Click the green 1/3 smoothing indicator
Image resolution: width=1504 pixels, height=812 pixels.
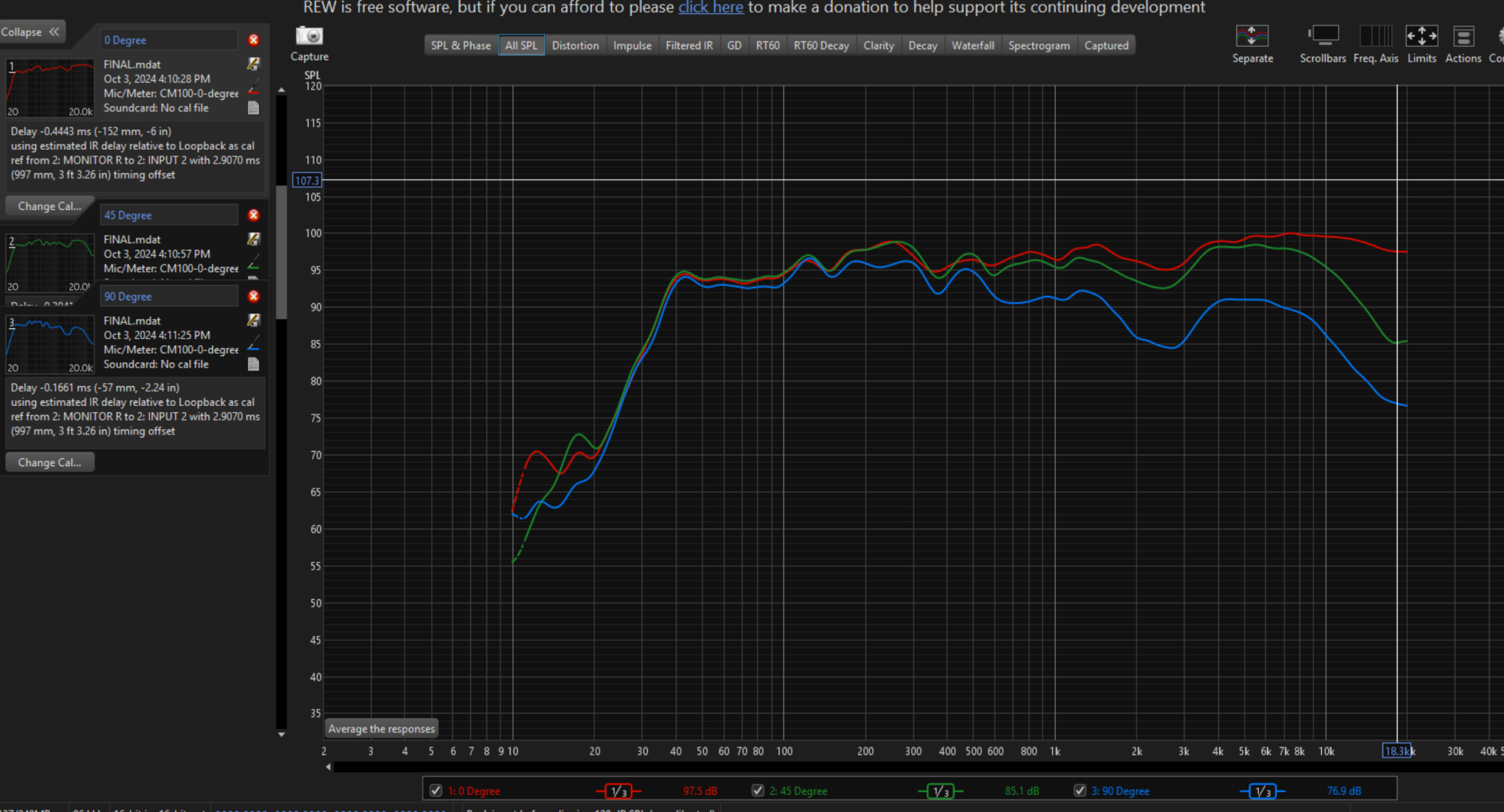[x=941, y=791]
